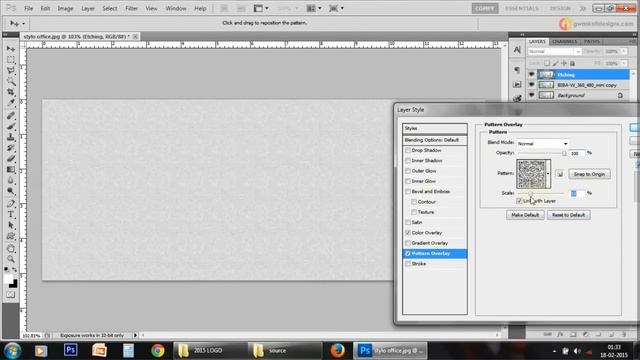
Task: Select the Crop tool
Action: (x=11, y=93)
